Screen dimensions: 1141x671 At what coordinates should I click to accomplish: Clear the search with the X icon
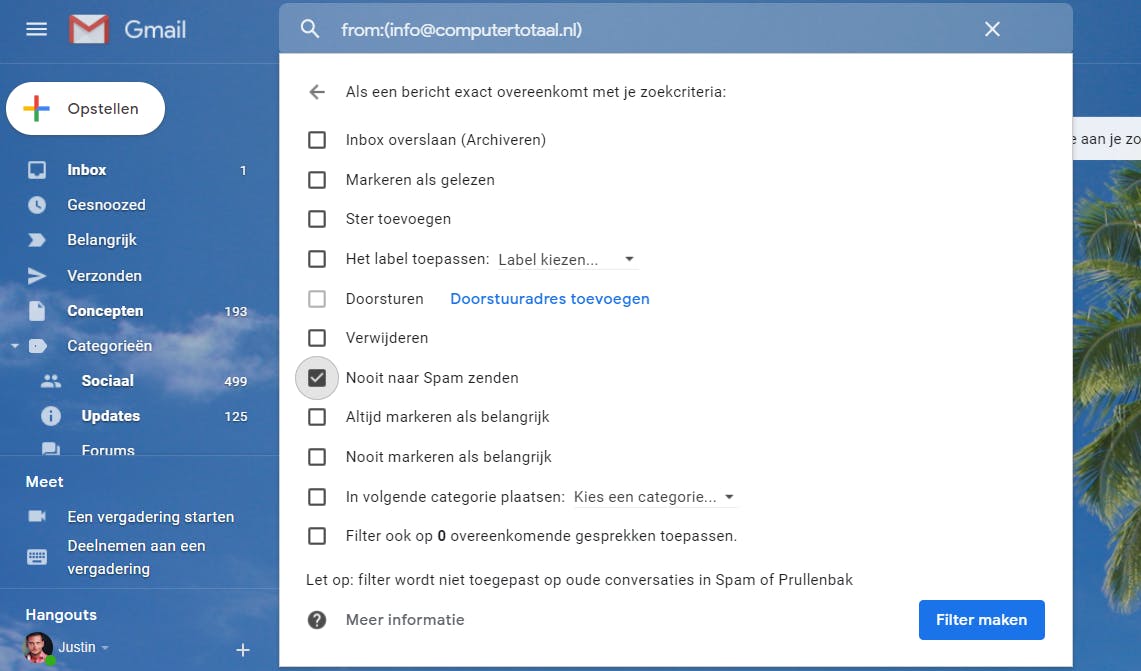coord(992,30)
